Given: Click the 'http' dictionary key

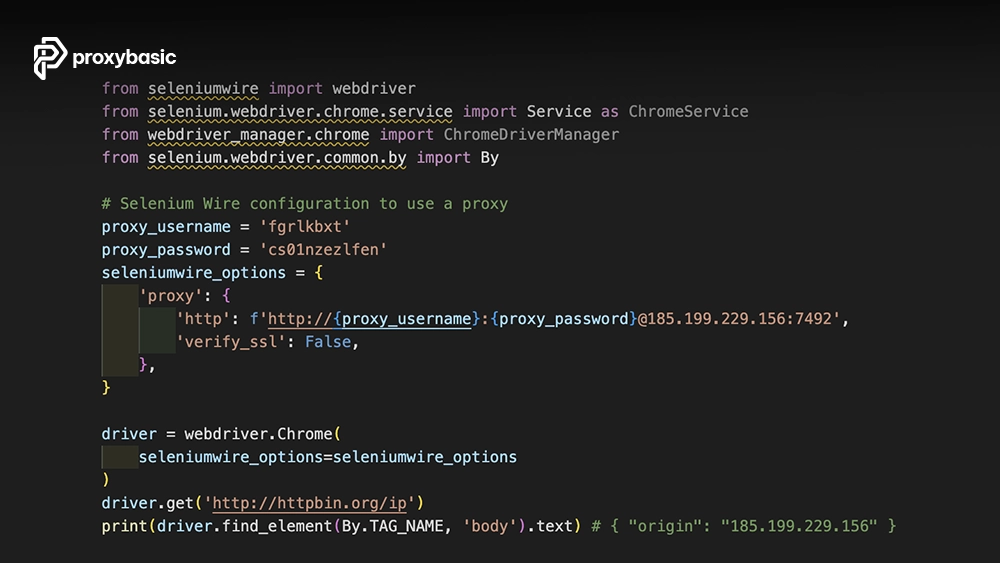Looking at the screenshot, I should pos(203,319).
